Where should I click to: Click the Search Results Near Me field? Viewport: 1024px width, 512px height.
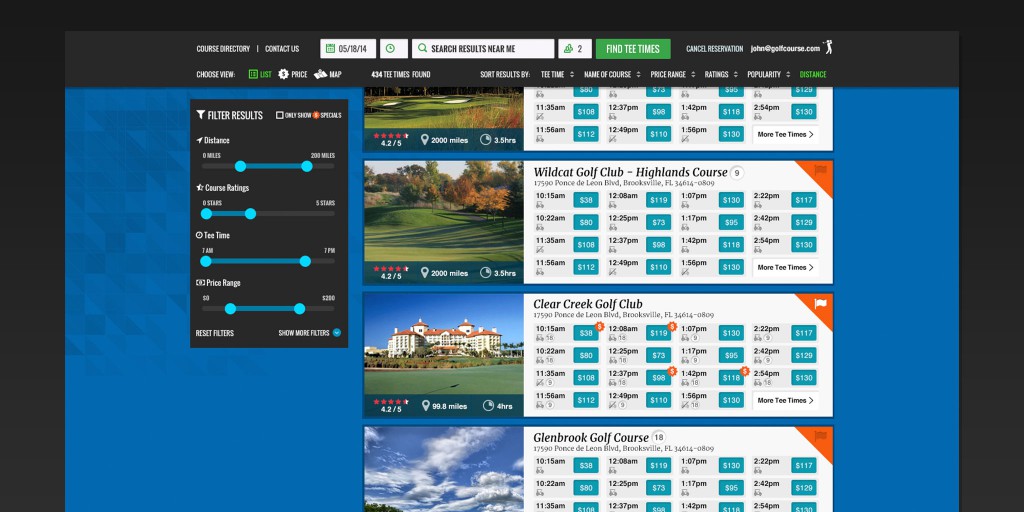(x=483, y=49)
